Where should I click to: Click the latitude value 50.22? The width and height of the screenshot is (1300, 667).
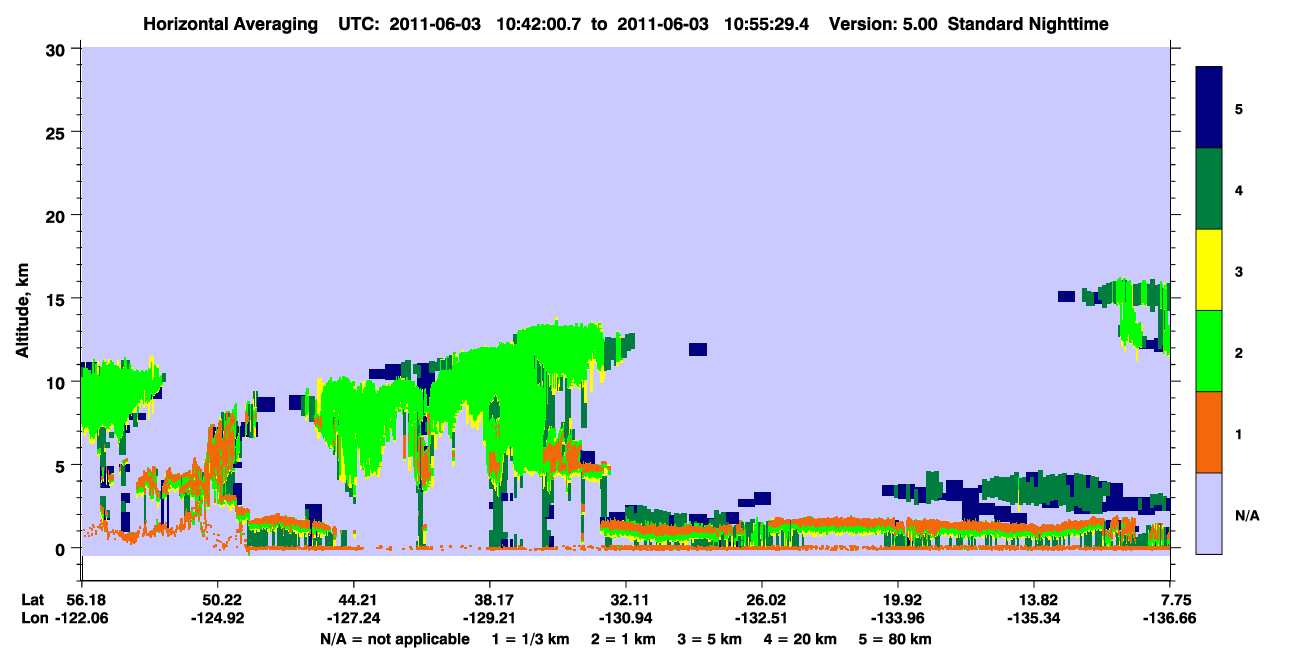click(218, 600)
